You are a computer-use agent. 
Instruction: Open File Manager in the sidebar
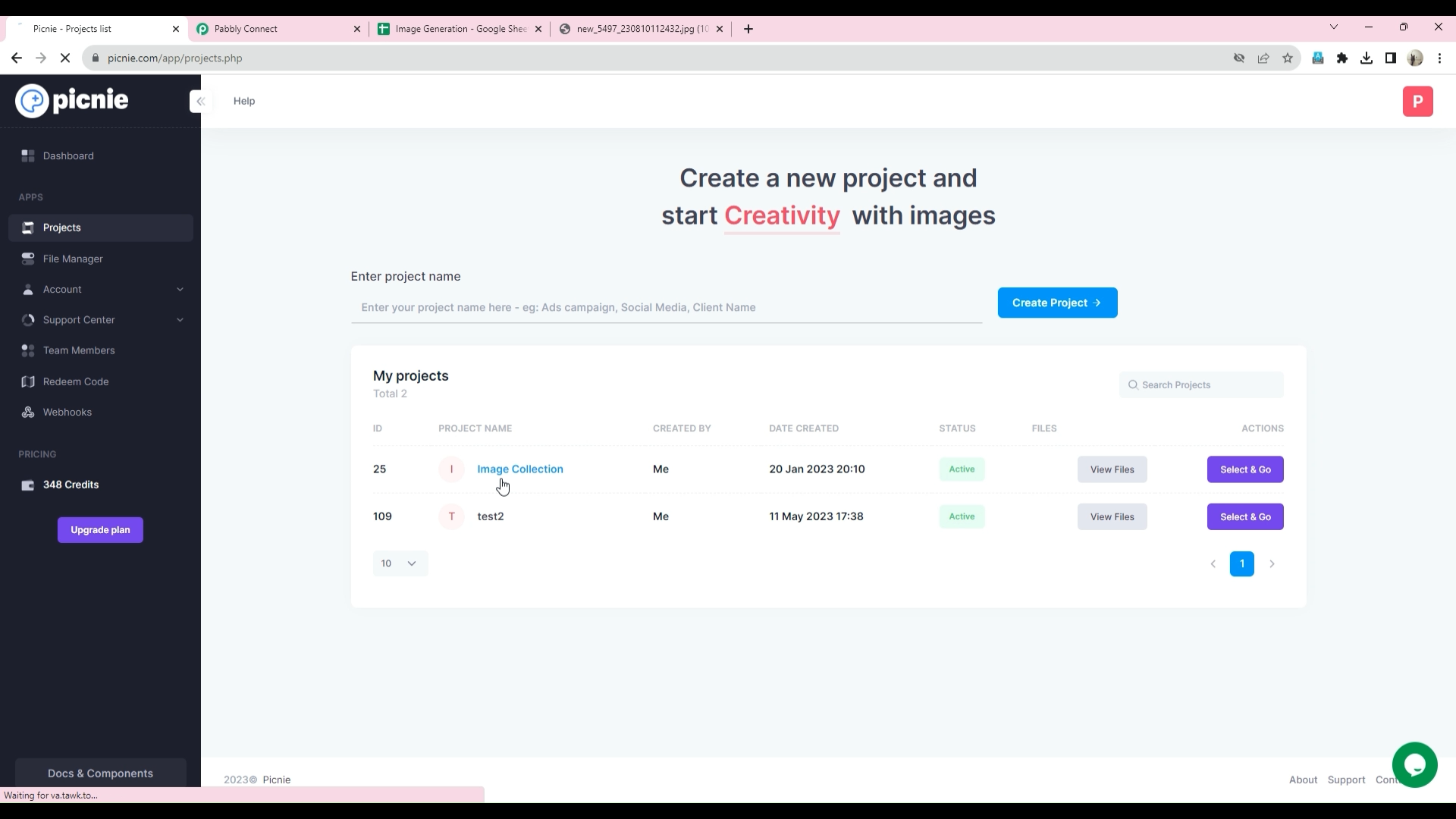tap(73, 259)
